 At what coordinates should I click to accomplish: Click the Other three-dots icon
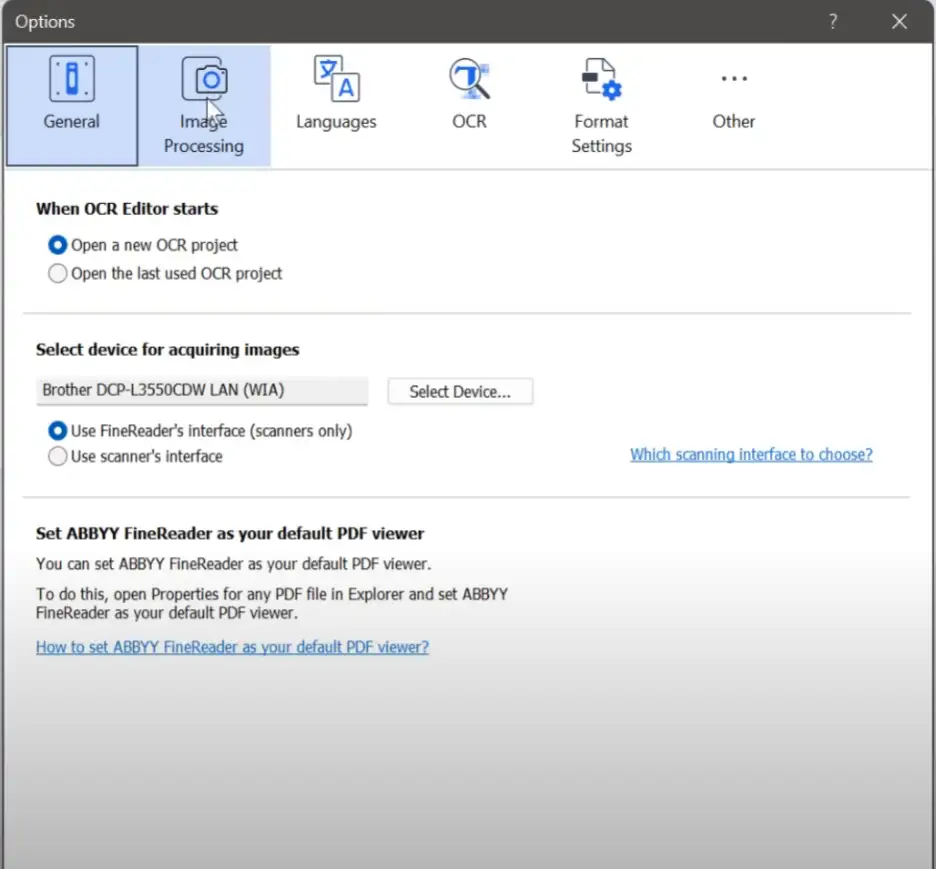pos(733,79)
